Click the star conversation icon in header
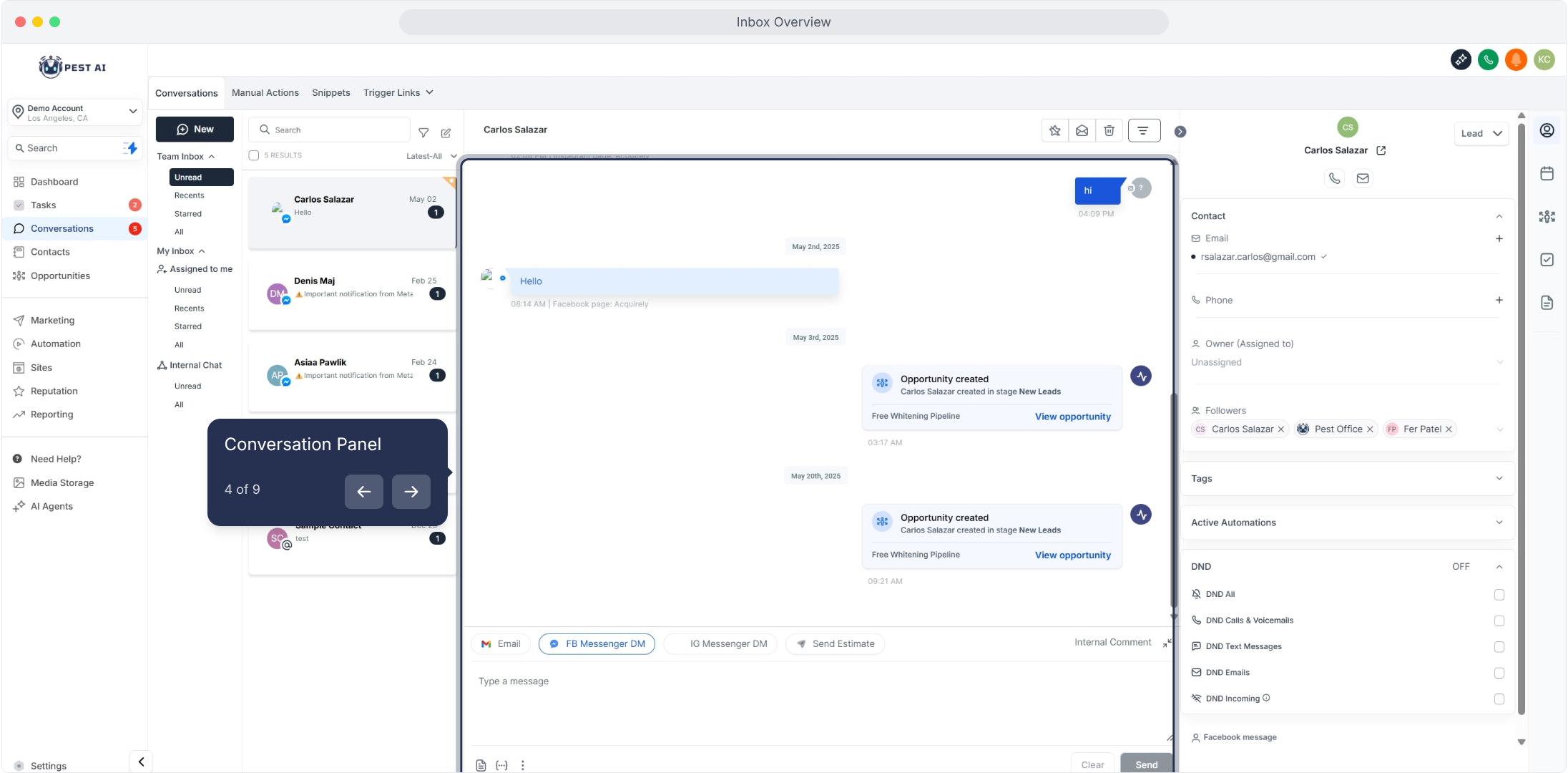1568x773 pixels. 1054,130
